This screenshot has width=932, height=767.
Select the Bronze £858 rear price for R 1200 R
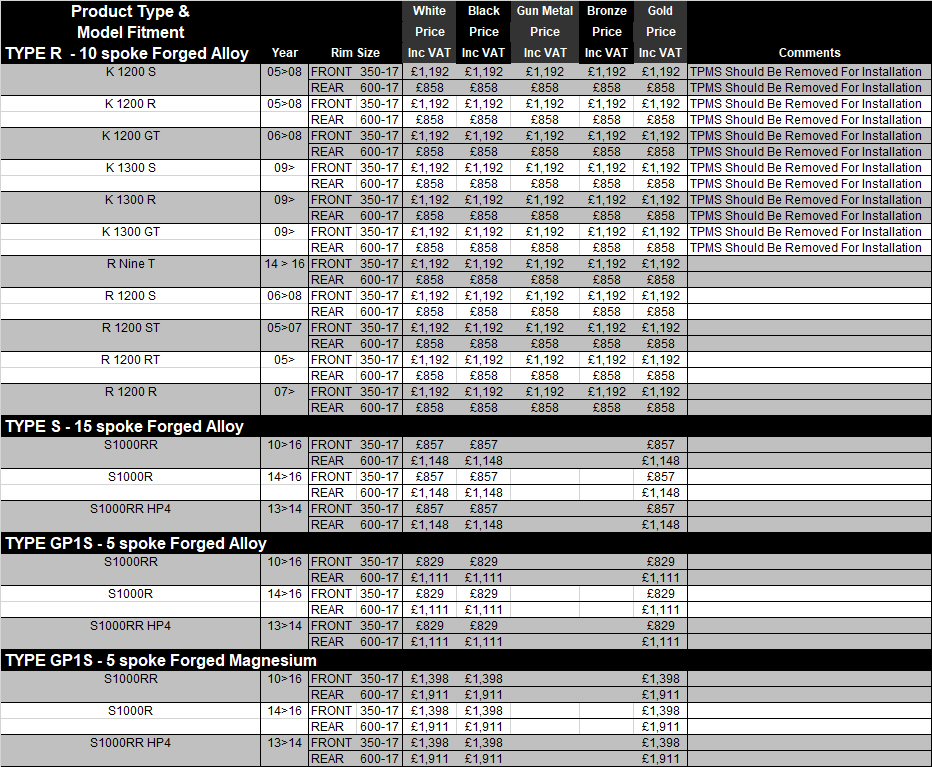click(606, 408)
